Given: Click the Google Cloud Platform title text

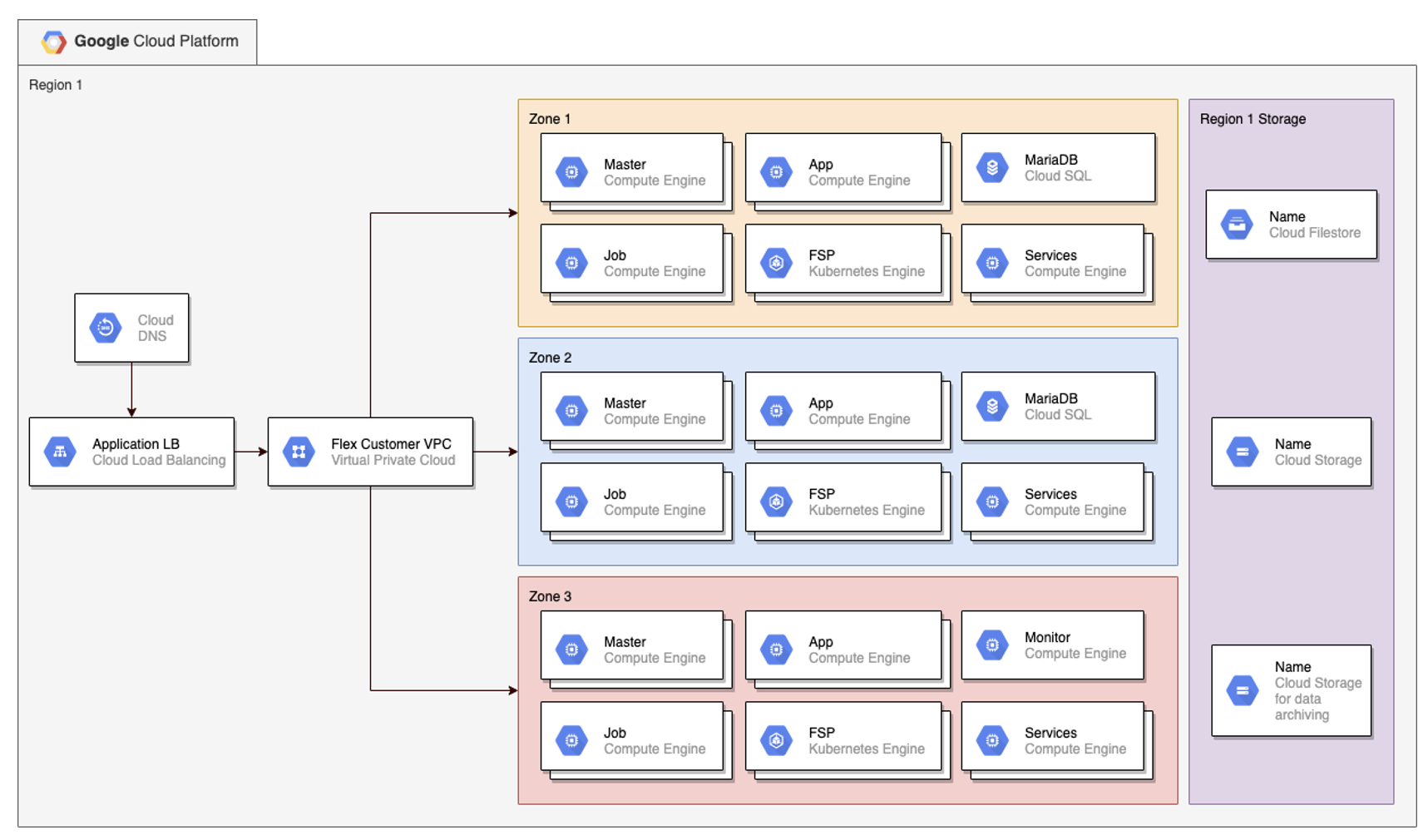Looking at the screenshot, I should (x=156, y=41).
